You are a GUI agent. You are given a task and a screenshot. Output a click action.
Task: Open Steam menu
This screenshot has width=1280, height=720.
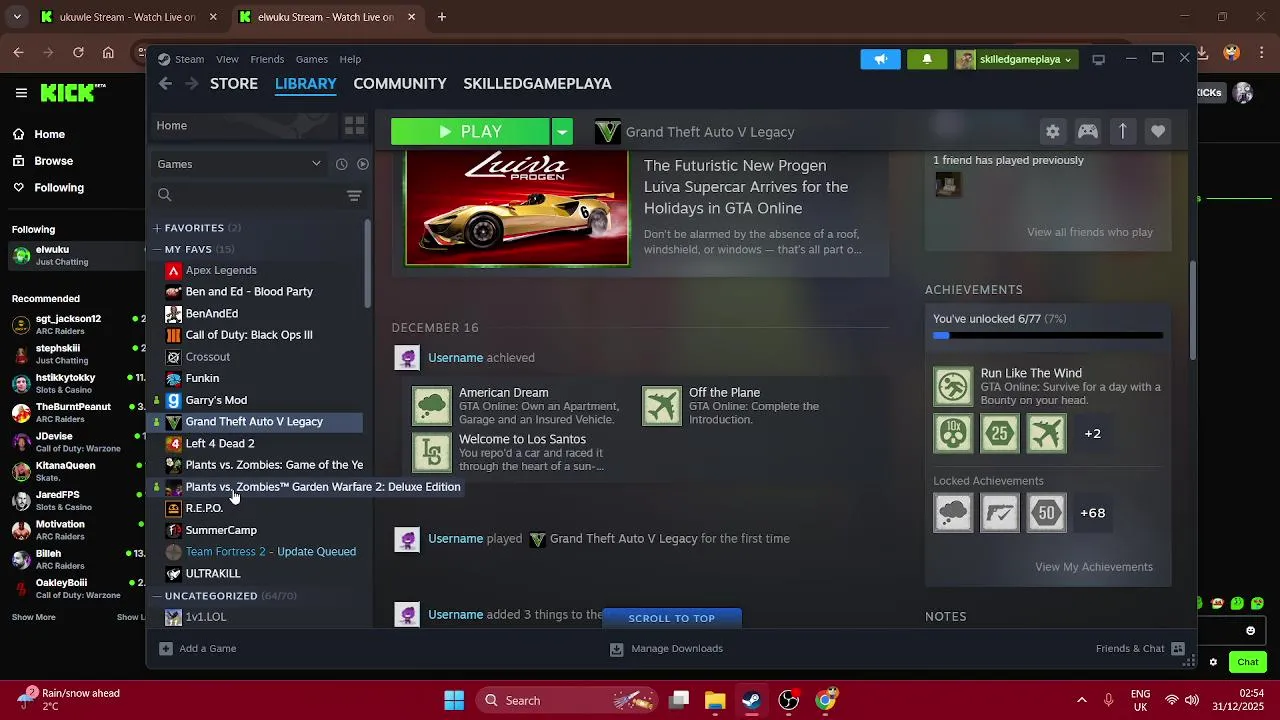(x=189, y=59)
